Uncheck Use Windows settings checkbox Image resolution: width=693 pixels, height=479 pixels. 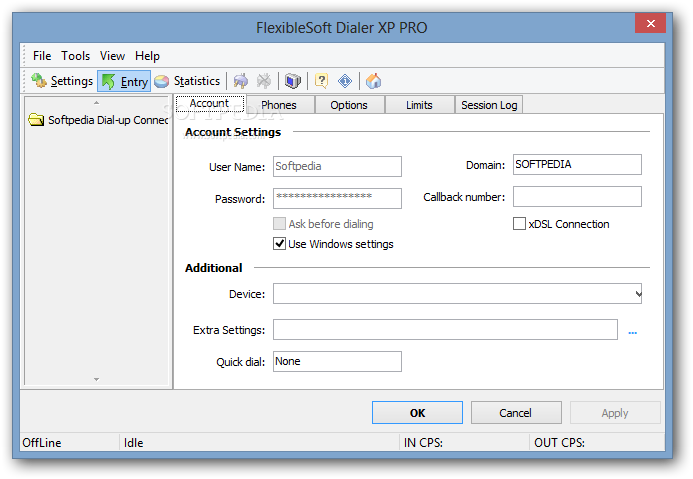tap(279, 243)
